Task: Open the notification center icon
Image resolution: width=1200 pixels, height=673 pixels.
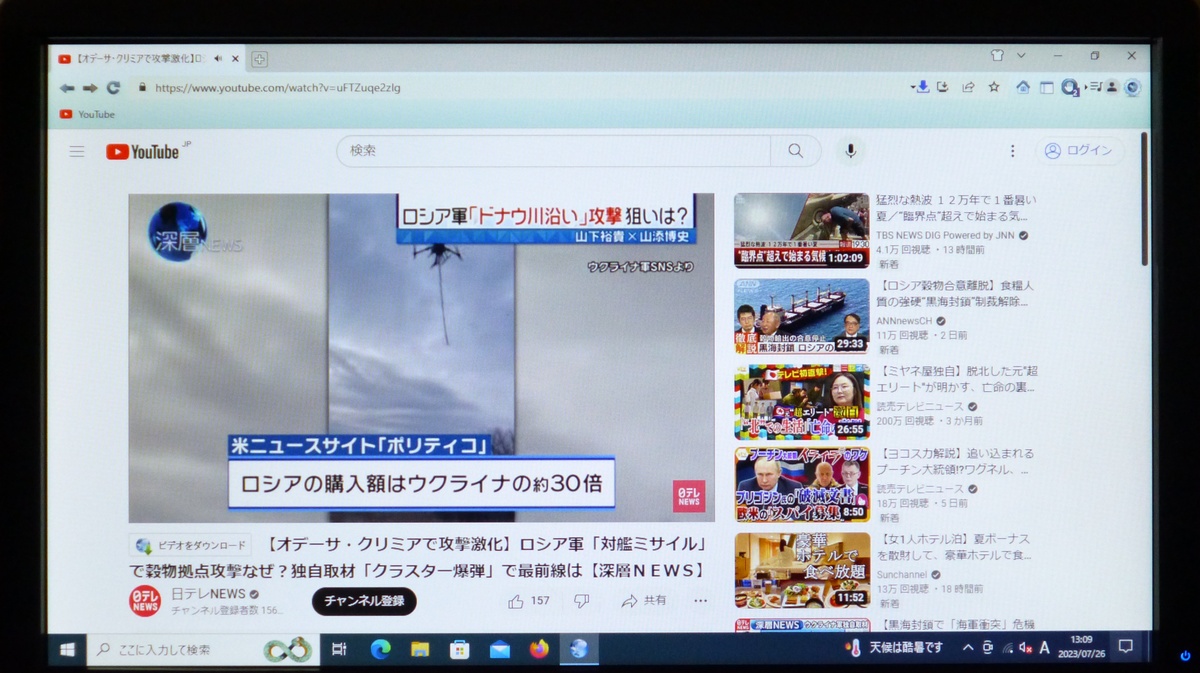Action: [1125, 648]
